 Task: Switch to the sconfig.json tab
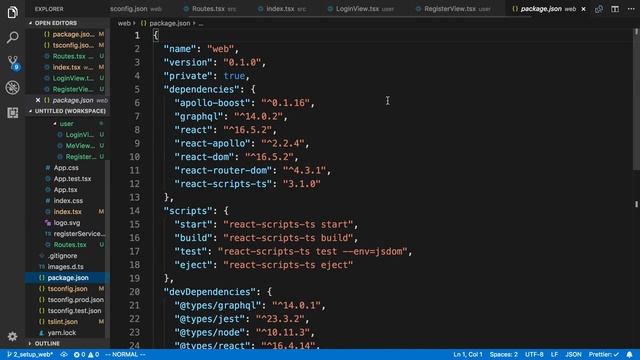136,9
